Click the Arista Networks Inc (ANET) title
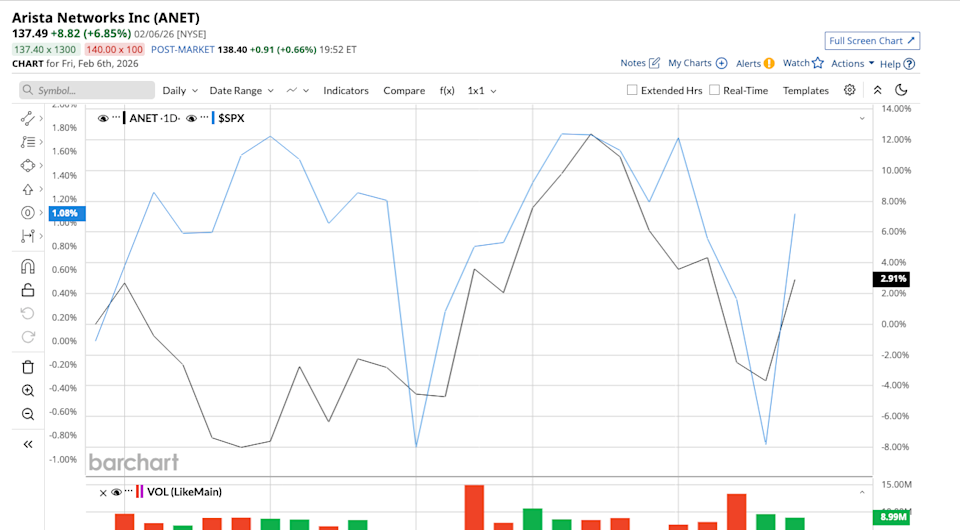The image size is (960, 530). click(x=106, y=18)
